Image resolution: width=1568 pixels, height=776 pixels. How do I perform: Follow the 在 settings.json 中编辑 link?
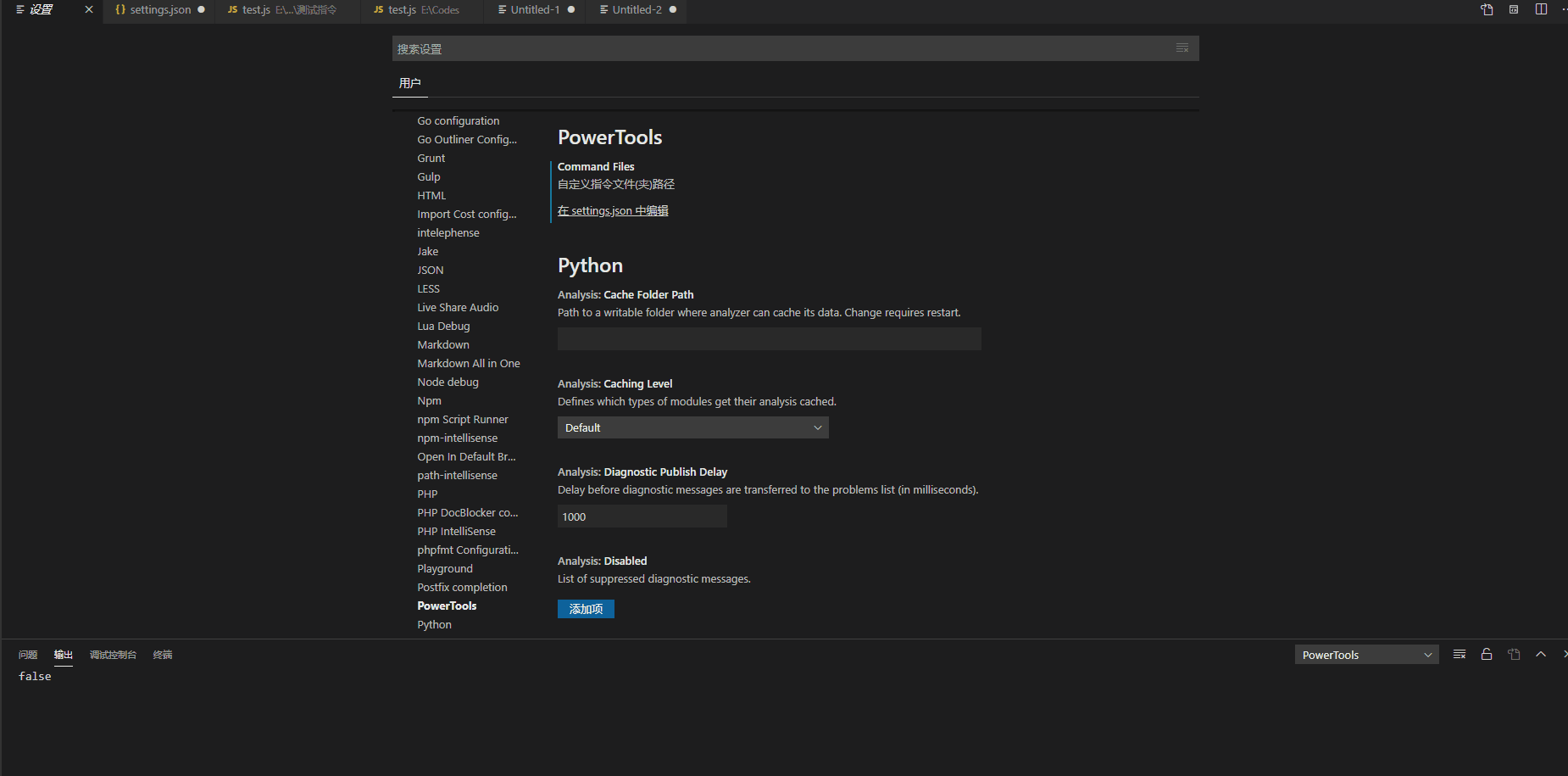pyautogui.click(x=613, y=211)
